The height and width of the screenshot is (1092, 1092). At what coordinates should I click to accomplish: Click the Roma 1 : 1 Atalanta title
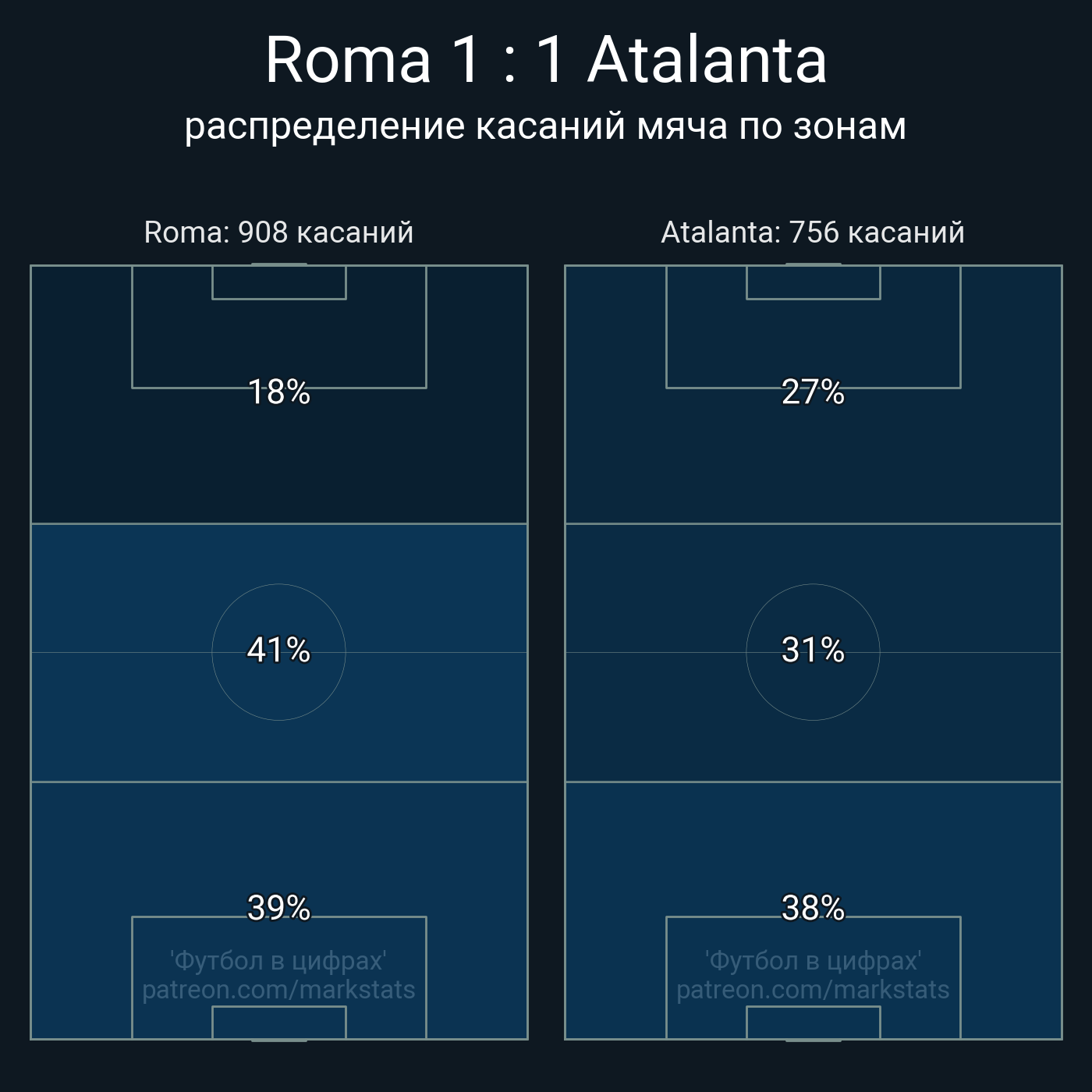point(545,60)
